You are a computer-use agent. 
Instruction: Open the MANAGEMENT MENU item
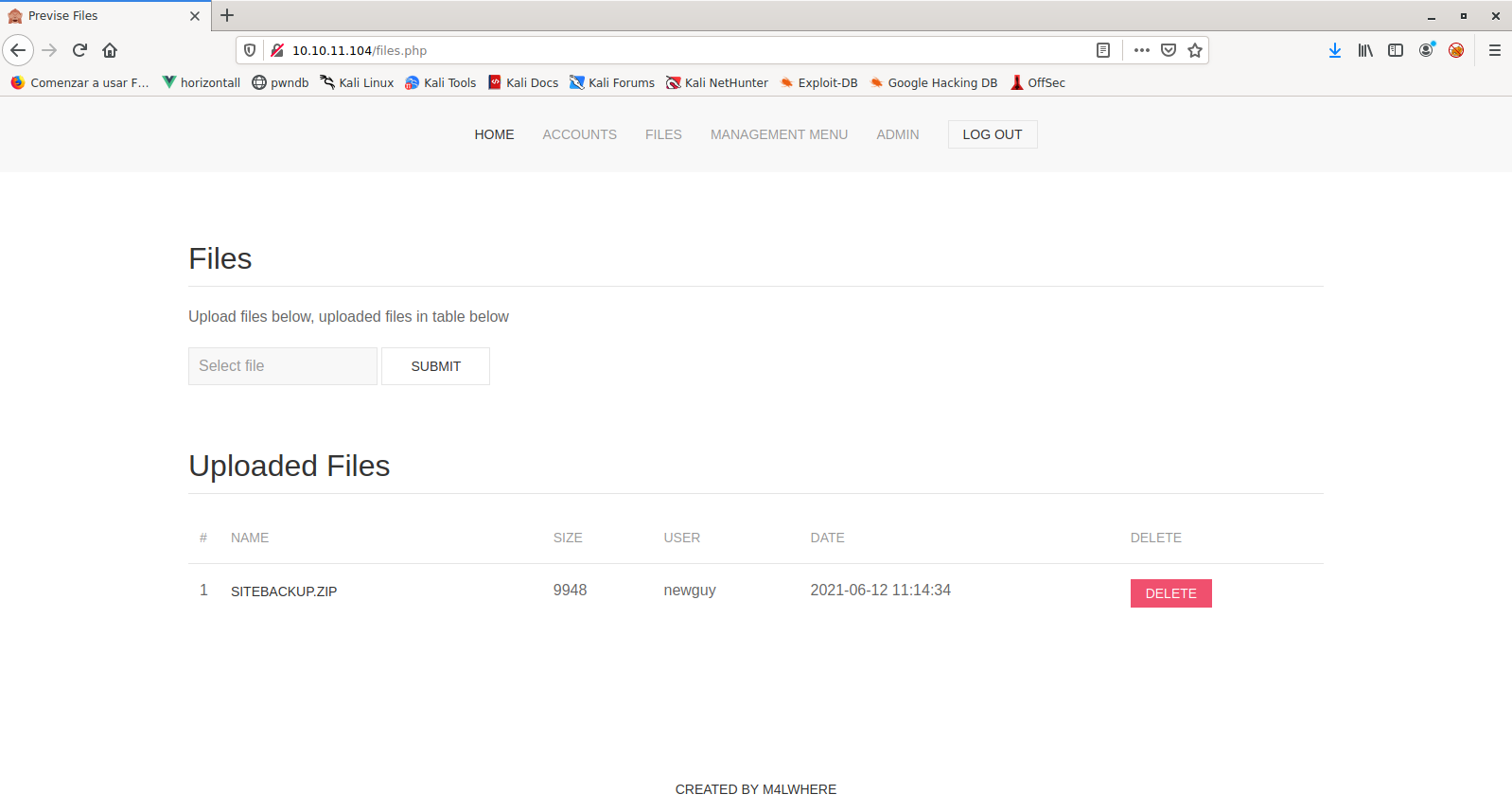tap(779, 134)
